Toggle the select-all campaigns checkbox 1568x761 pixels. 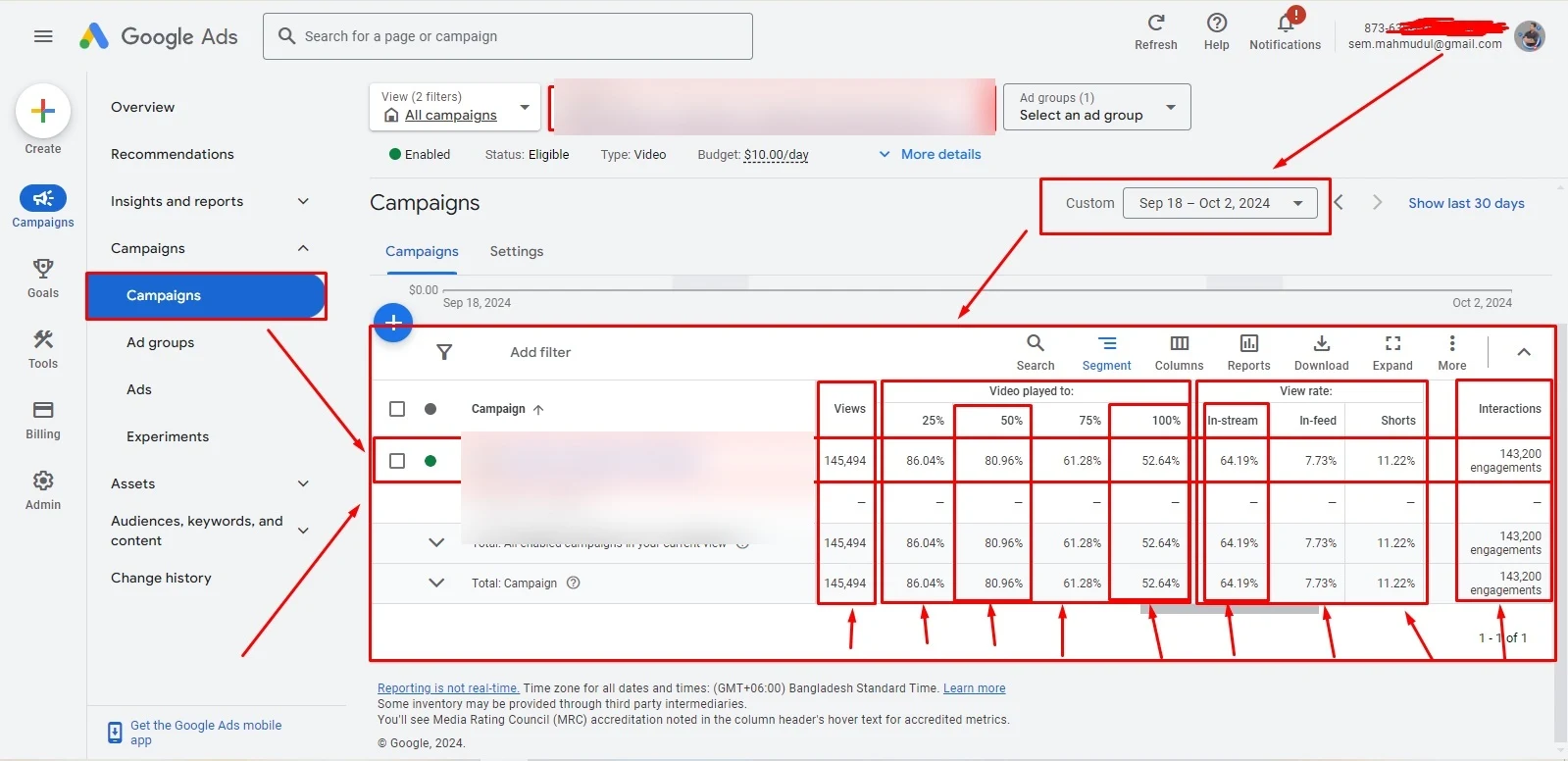(397, 409)
